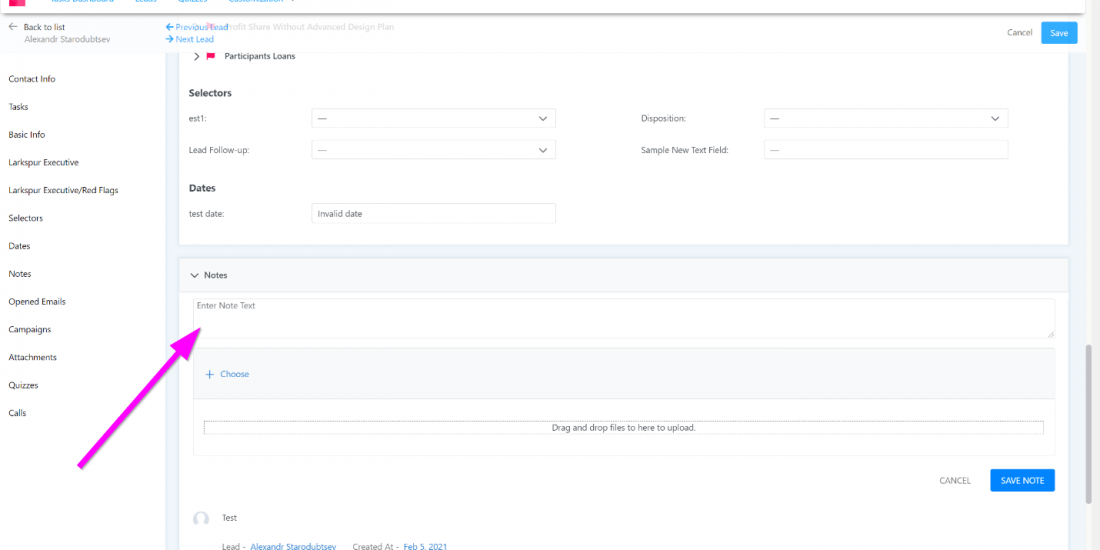The width and height of the screenshot is (1100, 550).
Task: Click the test date input field
Action: click(433, 213)
